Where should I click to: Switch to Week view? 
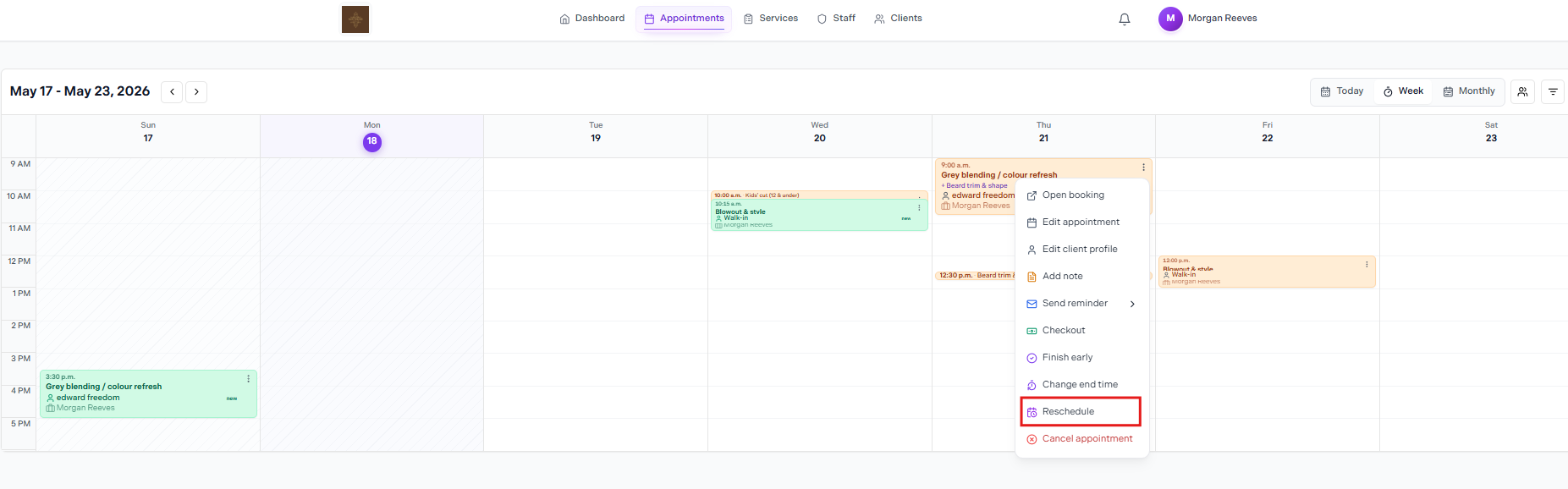click(1403, 91)
